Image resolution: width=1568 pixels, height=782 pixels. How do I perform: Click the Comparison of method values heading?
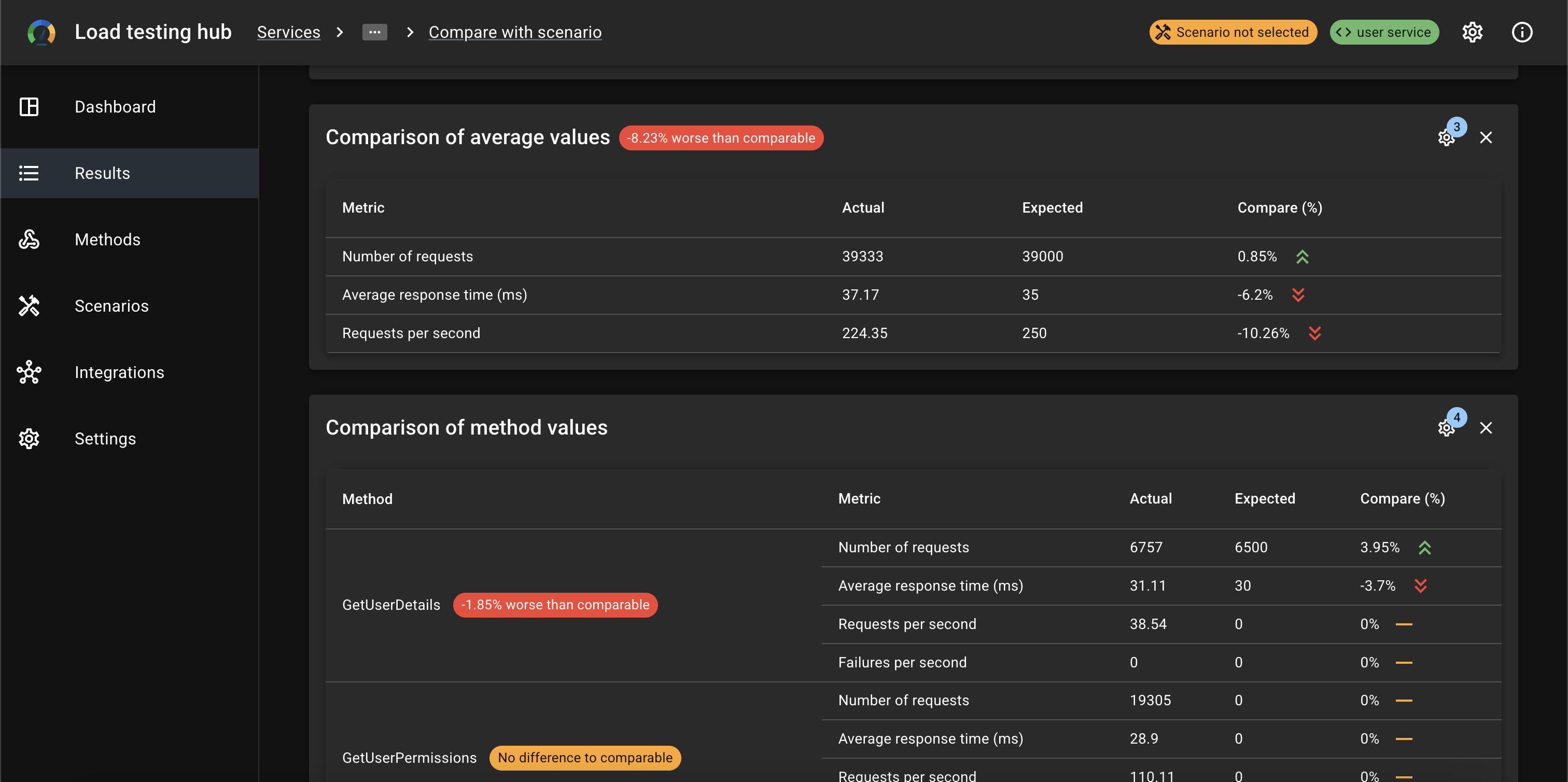click(466, 428)
